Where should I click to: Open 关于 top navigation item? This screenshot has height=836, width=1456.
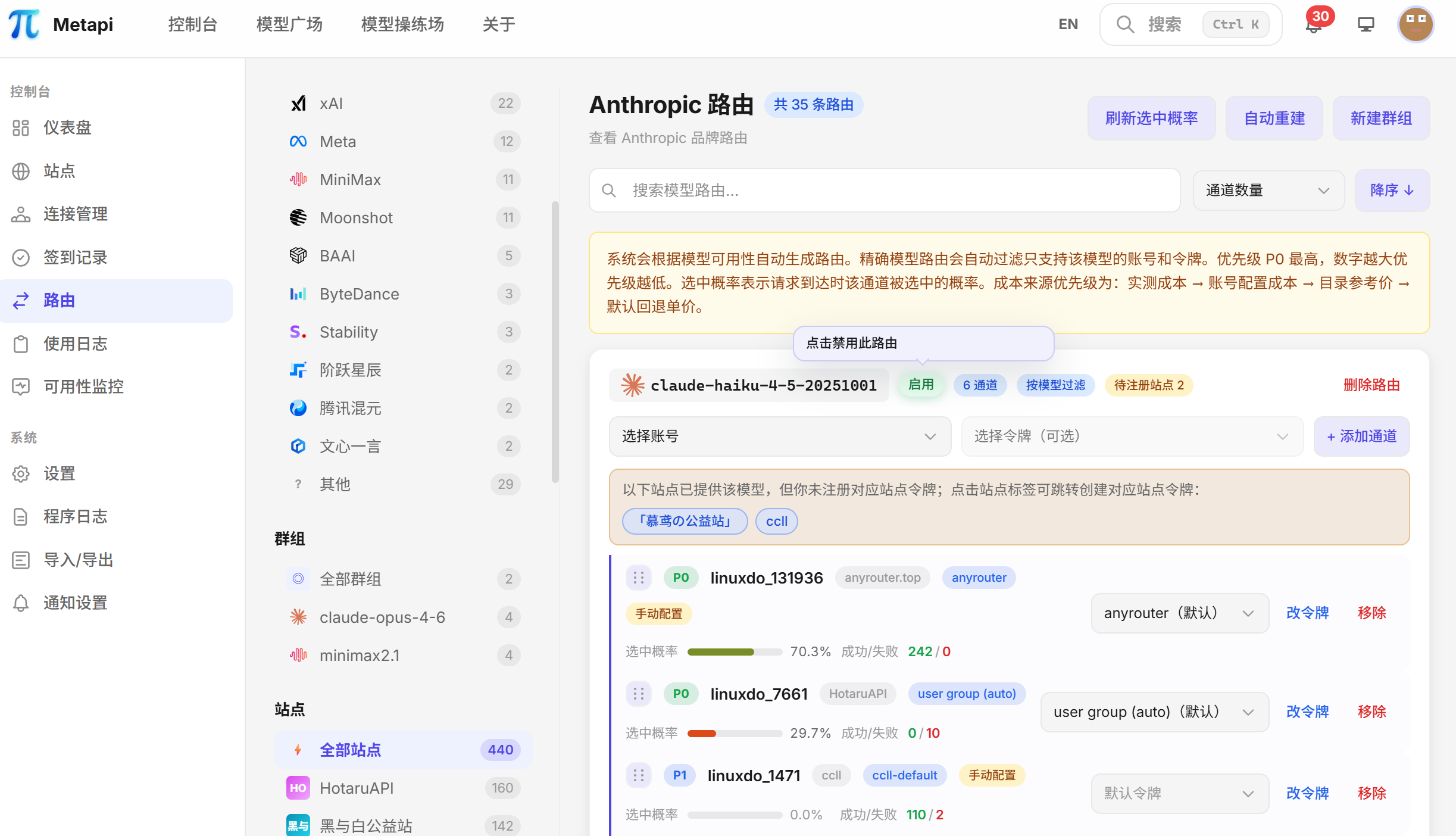(499, 24)
